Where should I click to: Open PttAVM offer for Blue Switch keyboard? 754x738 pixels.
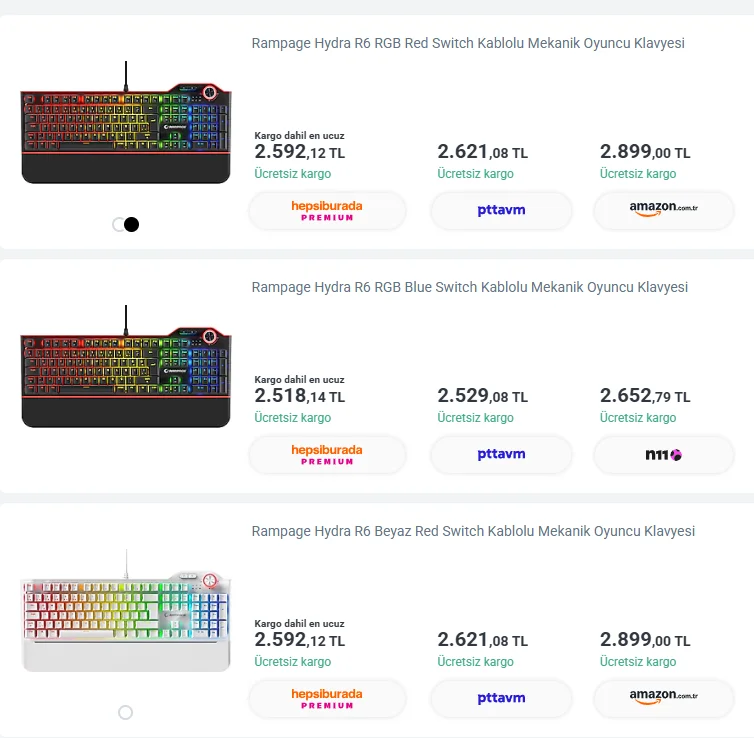click(x=501, y=455)
